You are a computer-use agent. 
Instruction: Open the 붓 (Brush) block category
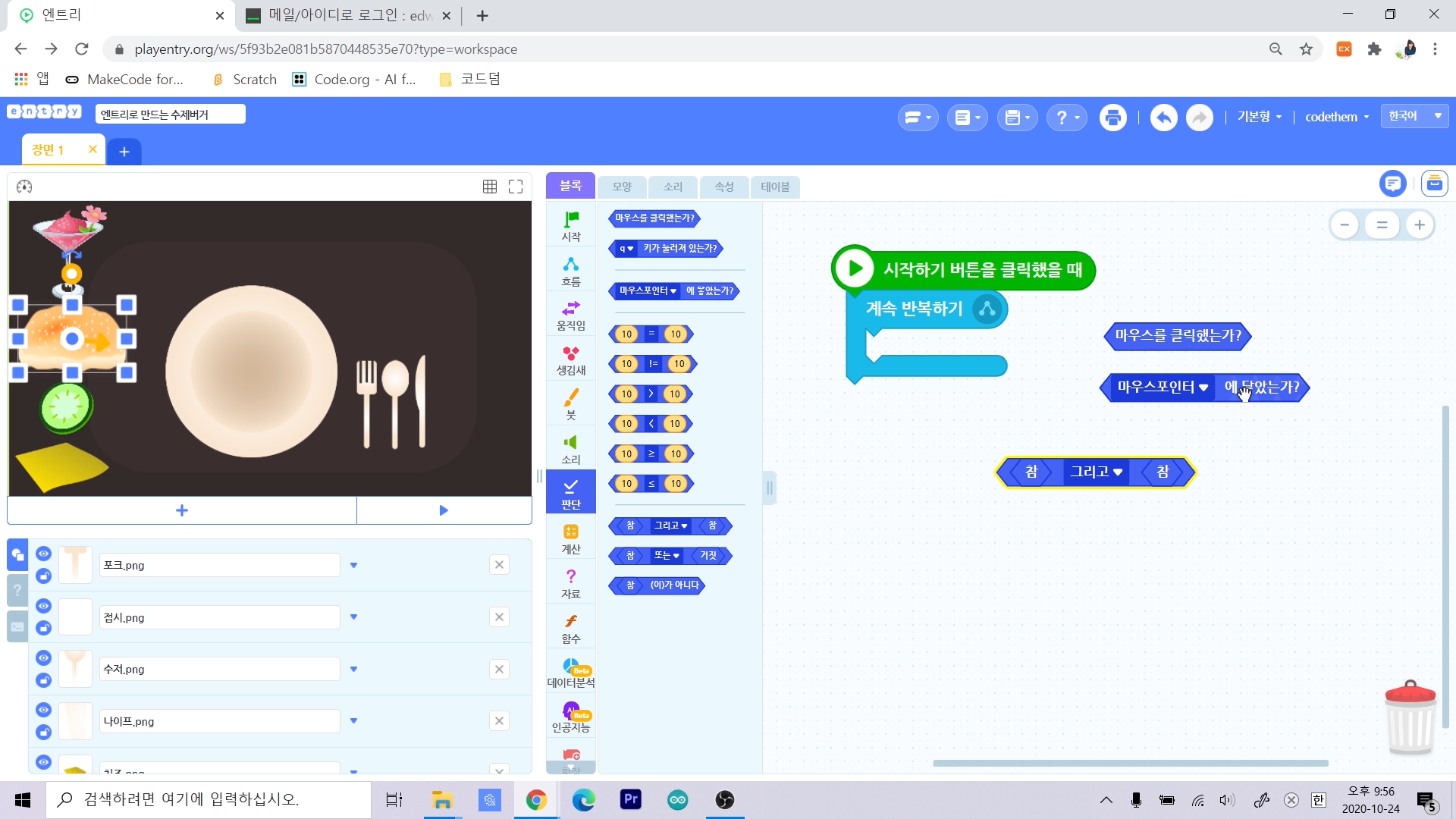pos(570,404)
